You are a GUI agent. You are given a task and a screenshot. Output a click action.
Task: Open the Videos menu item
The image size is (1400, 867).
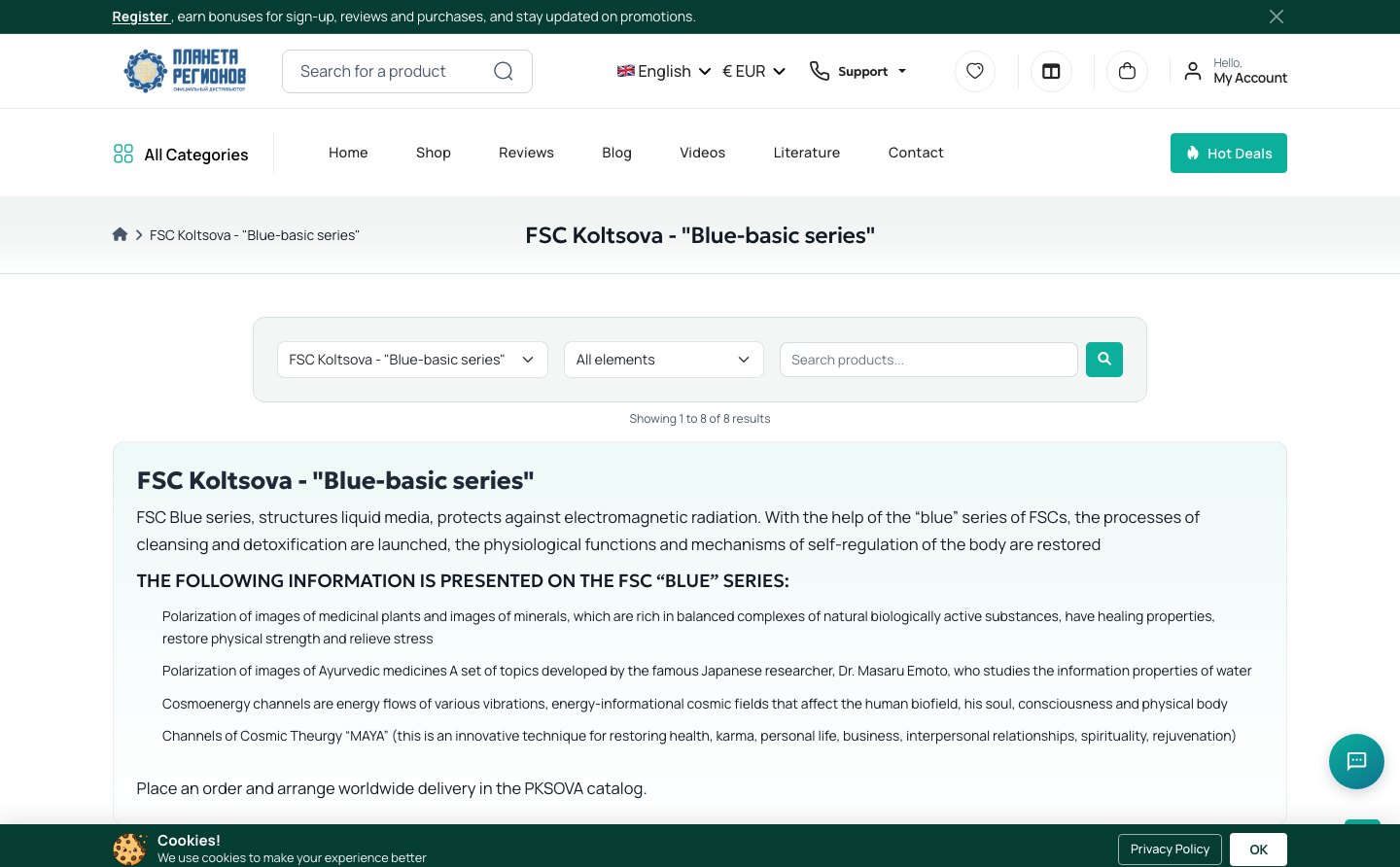(x=702, y=153)
